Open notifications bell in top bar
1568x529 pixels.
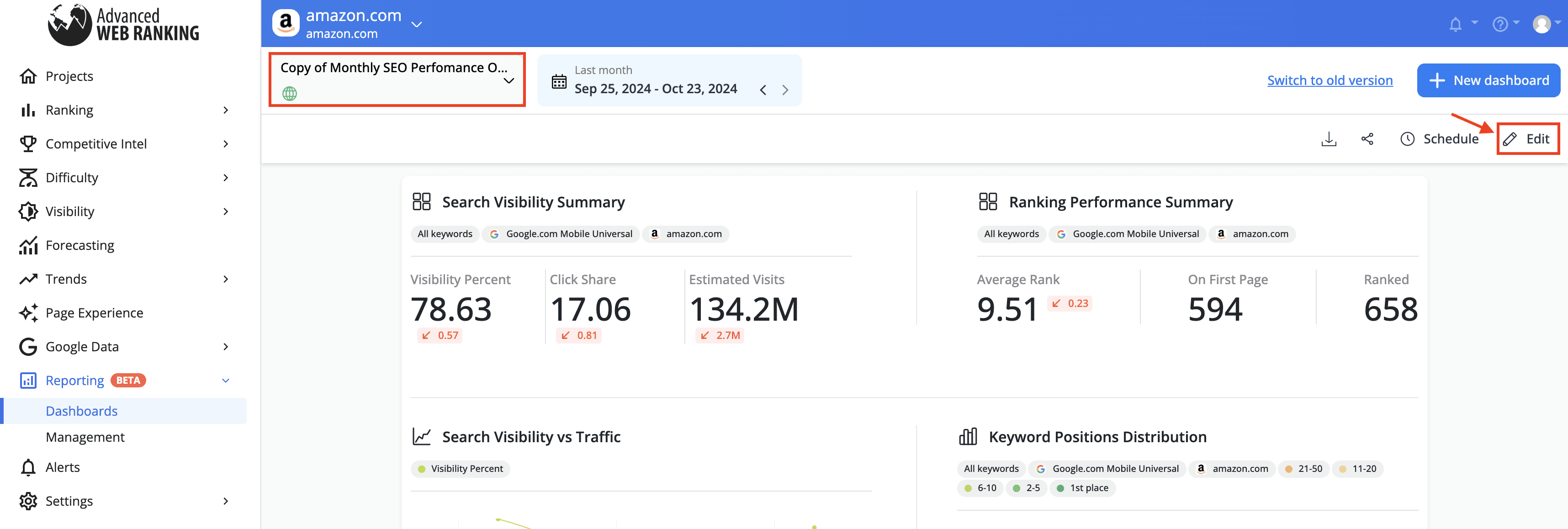[1456, 24]
